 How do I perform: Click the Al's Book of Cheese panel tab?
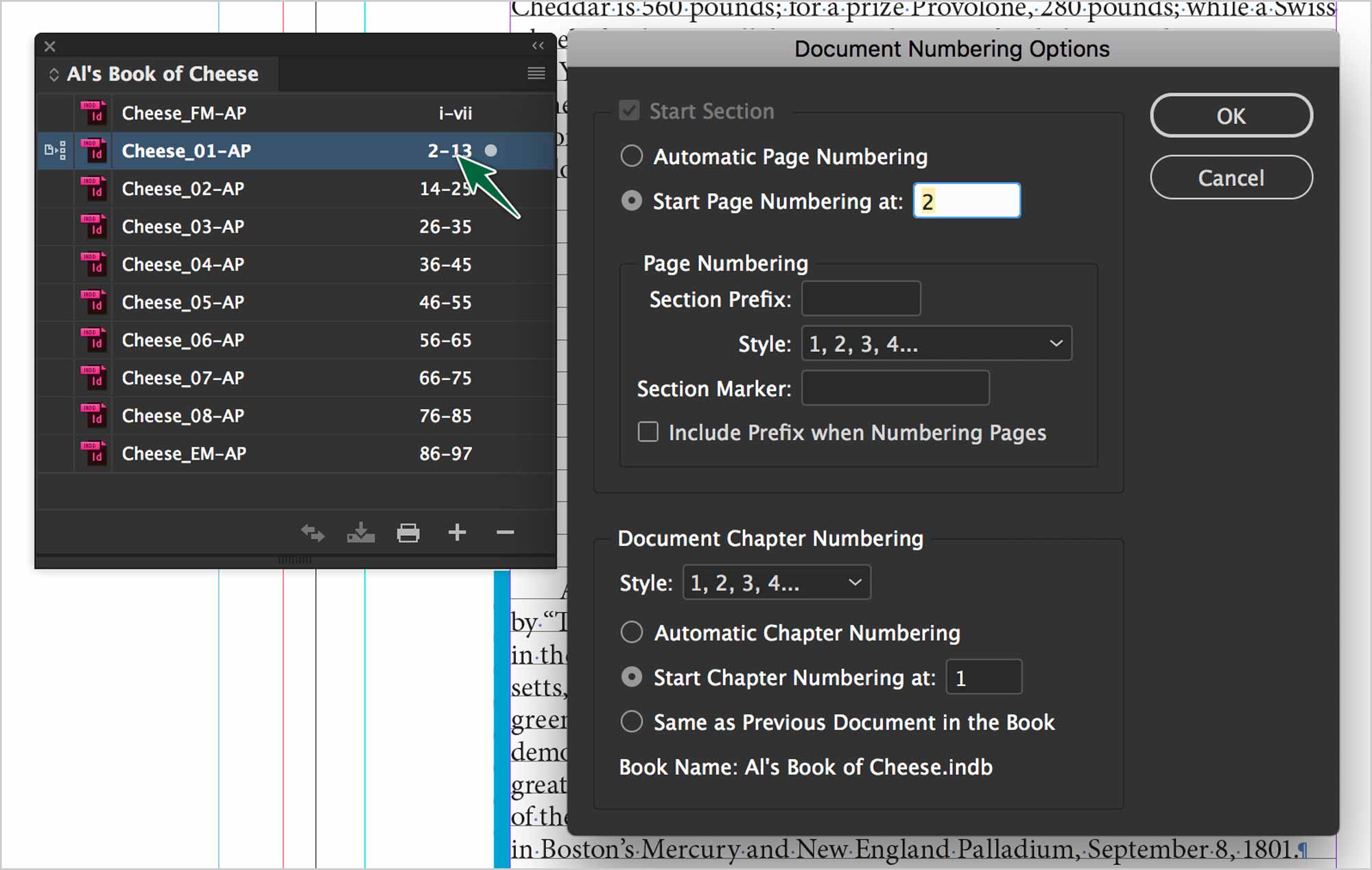(157, 73)
